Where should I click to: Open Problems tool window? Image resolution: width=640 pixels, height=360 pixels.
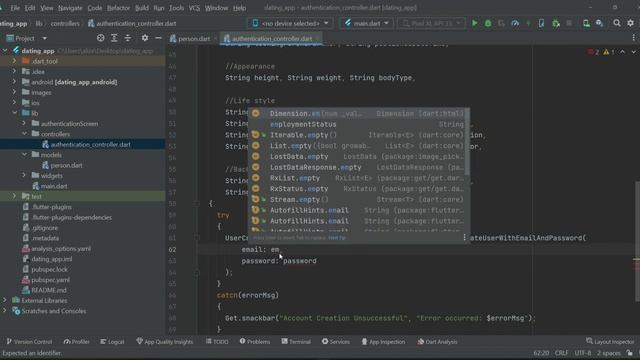255,342
